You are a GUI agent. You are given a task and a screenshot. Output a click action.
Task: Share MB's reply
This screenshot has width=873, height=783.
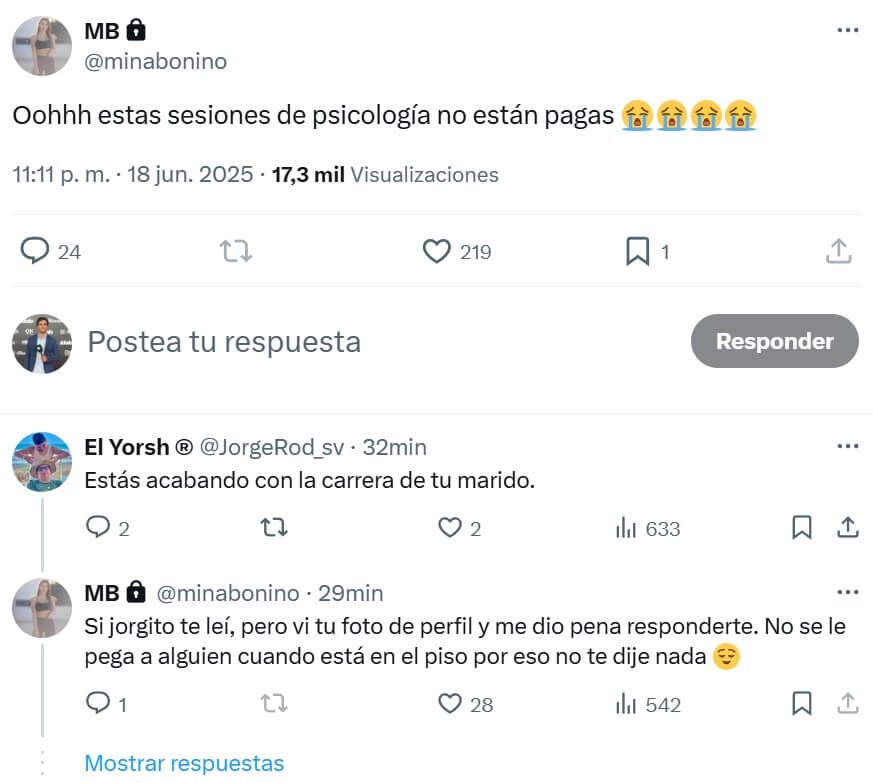pos(845,704)
